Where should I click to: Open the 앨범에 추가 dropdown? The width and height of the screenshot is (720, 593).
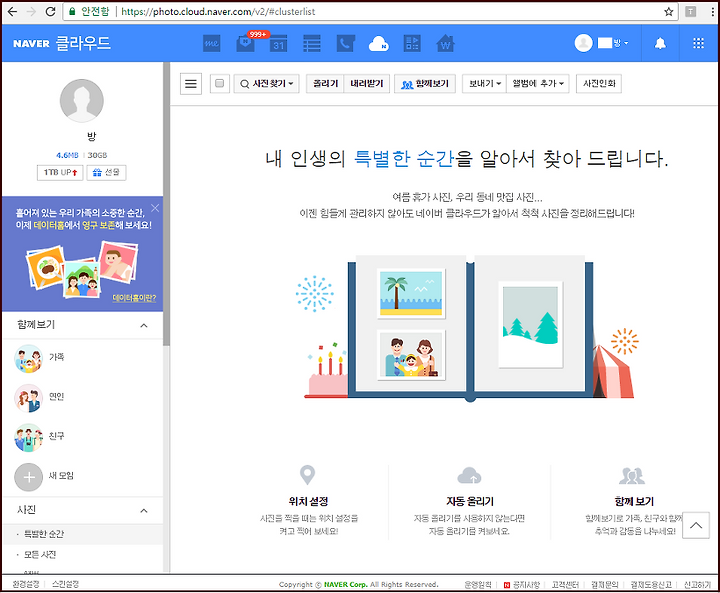point(538,84)
